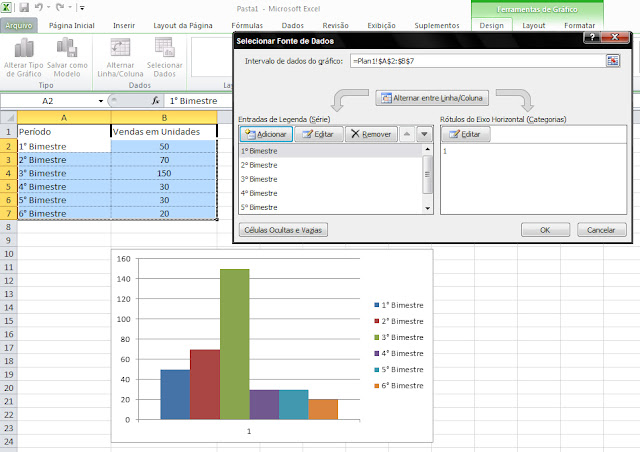Click the Adicionar series button

[266, 134]
